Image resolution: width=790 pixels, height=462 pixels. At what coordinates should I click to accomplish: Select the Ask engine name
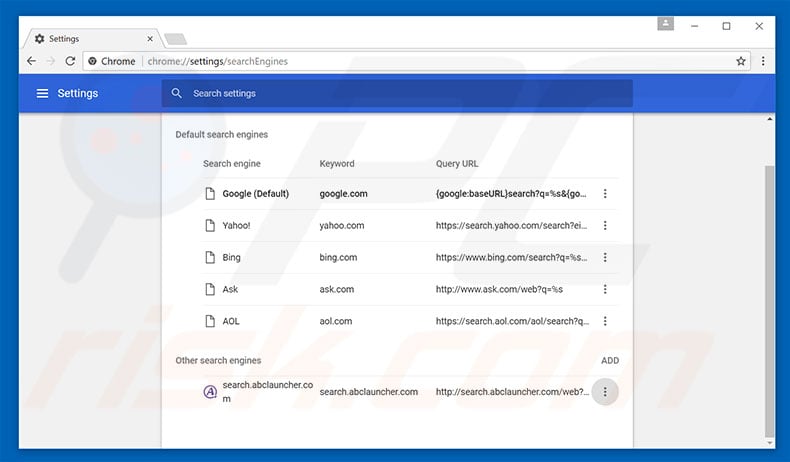[x=230, y=289]
